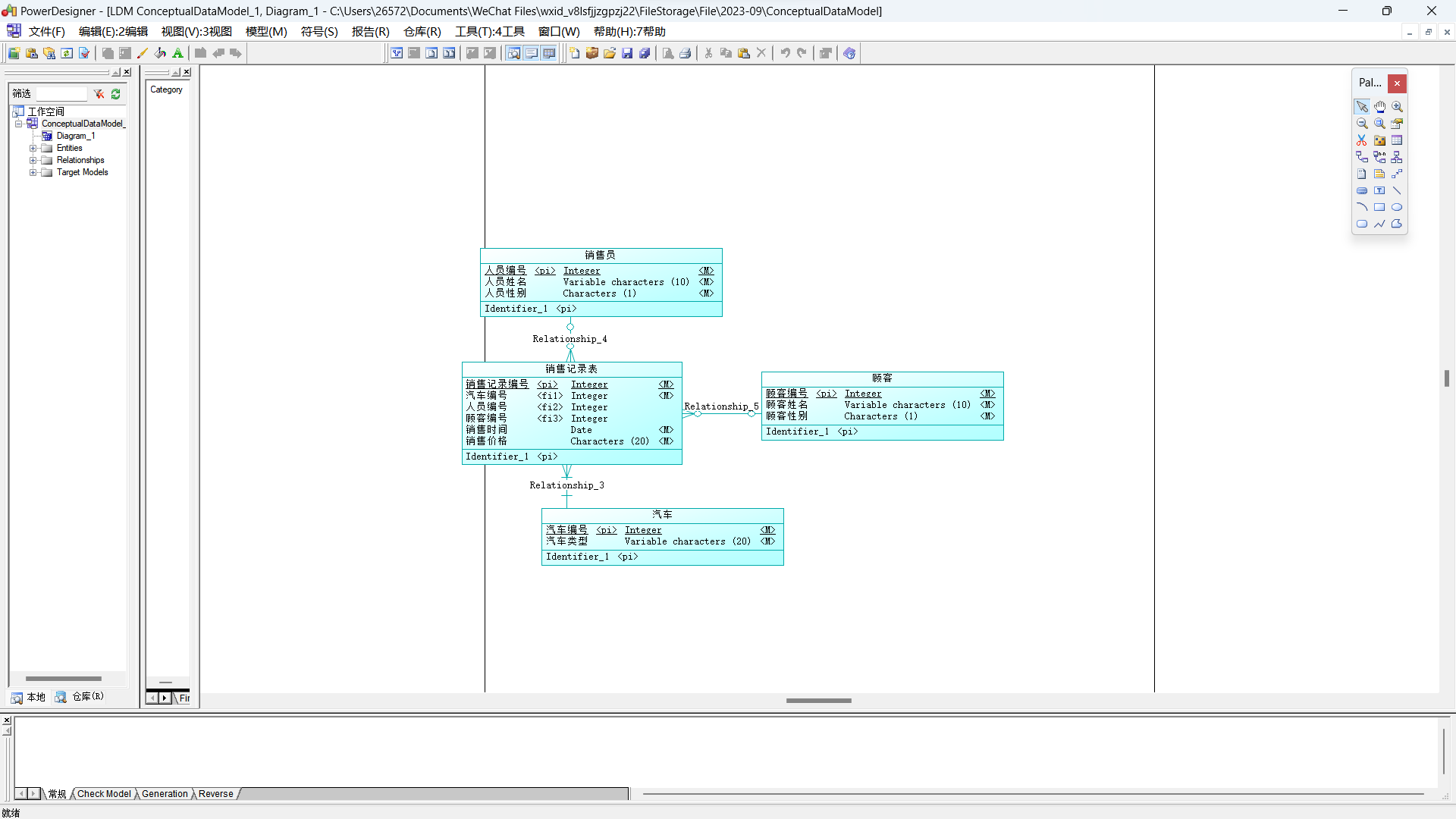Pick the Package tool in palette
This screenshot has height=819, width=1456.
coord(1379,140)
